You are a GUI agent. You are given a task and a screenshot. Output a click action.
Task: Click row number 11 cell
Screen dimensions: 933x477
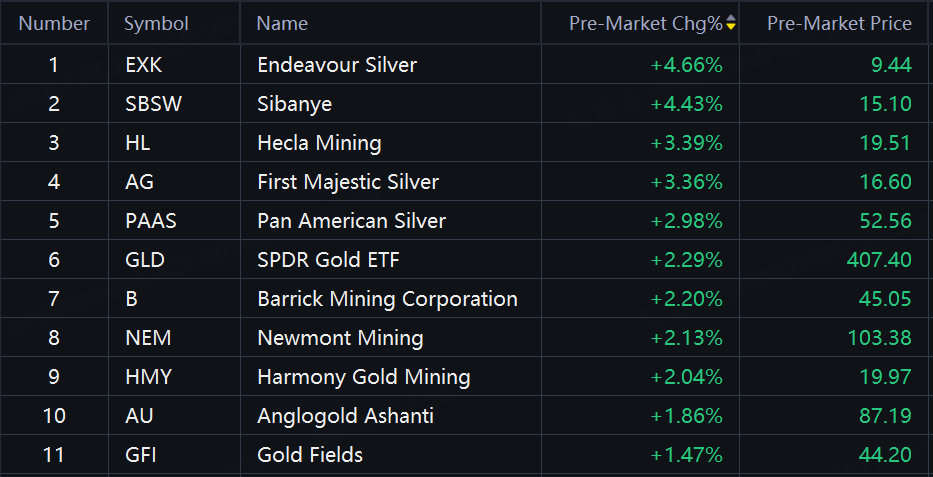pyautogui.click(x=54, y=455)
